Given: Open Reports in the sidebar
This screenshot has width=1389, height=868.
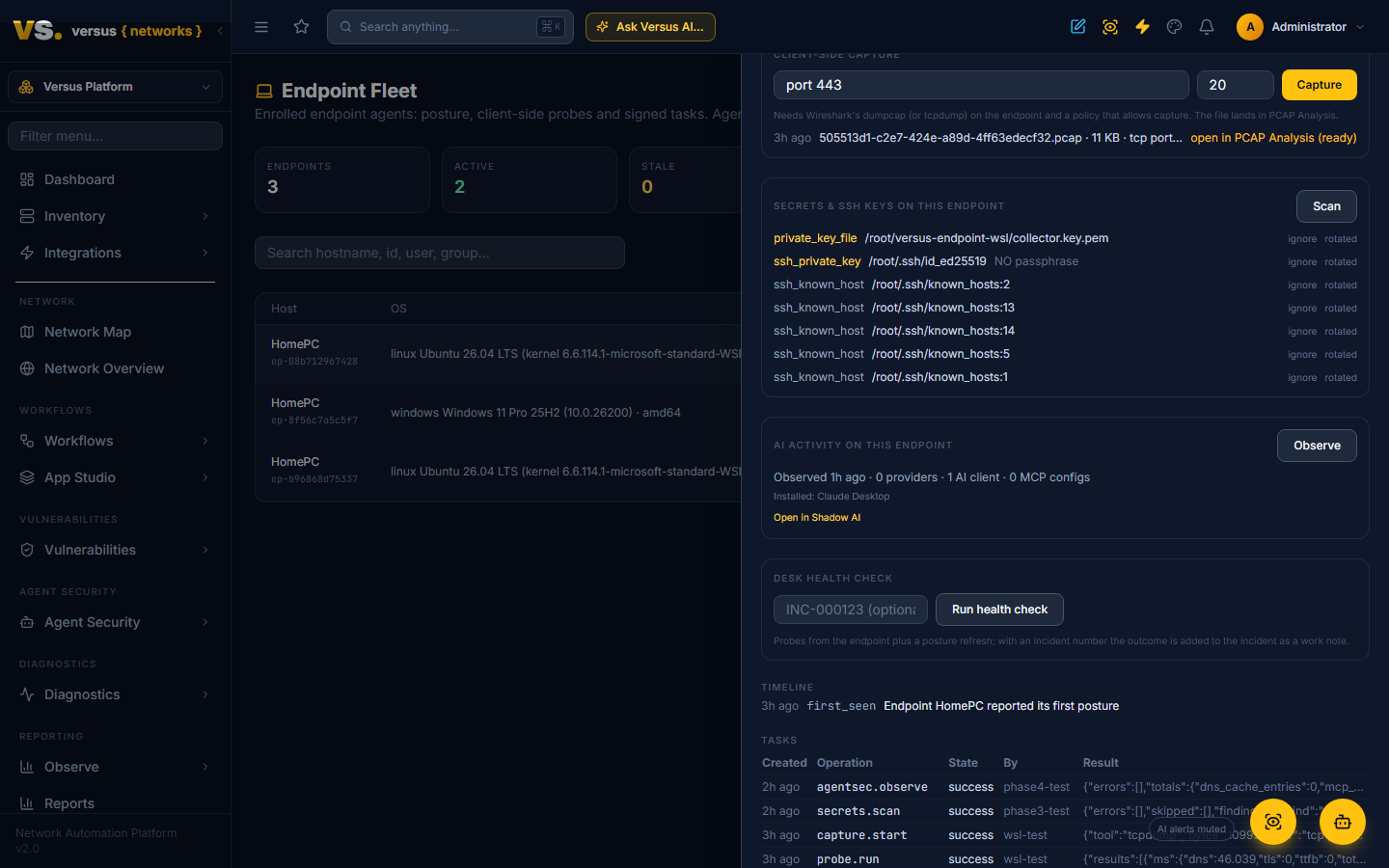Looking at the screenshot, I should click(115, 803).
